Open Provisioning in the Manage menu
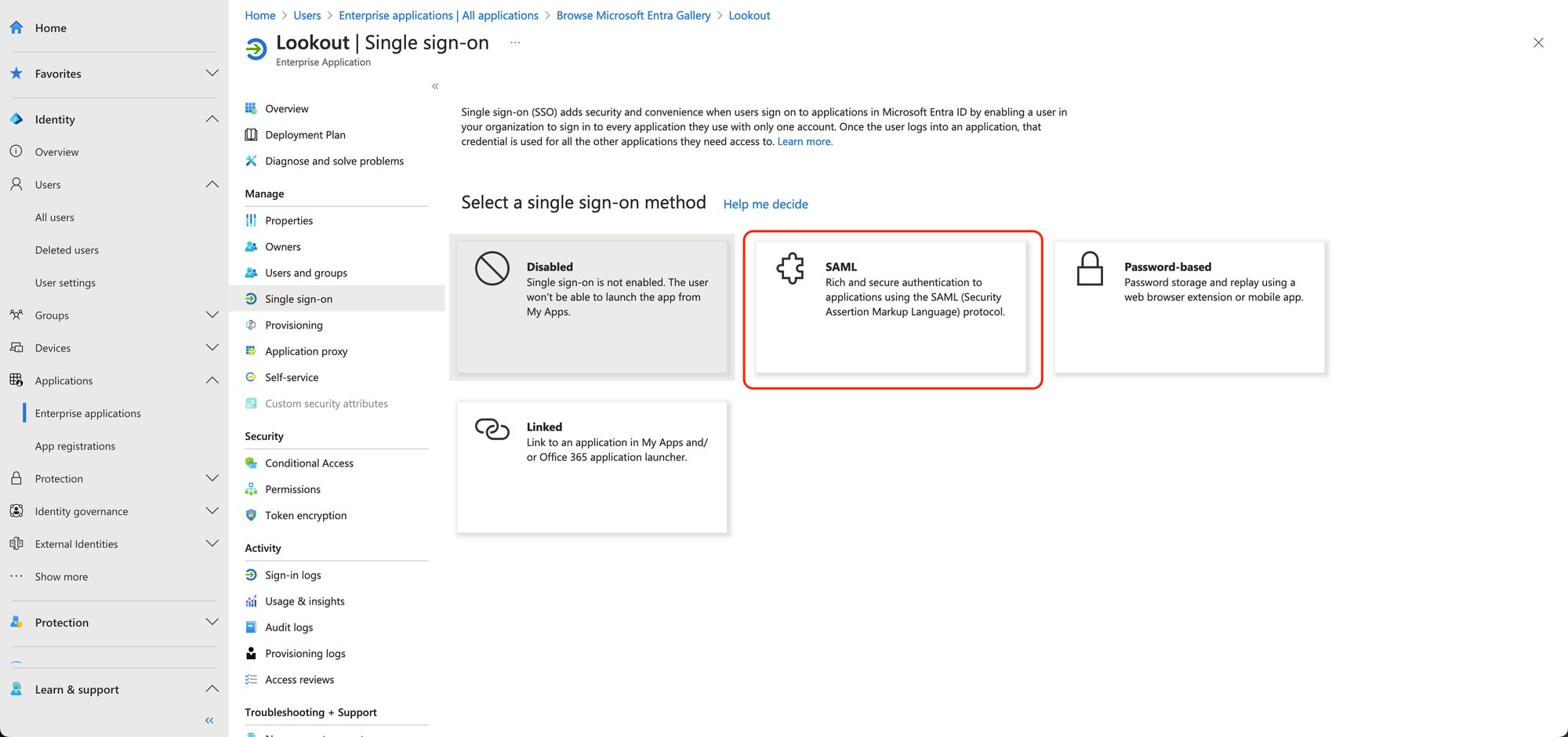The height and width of the screenshot is (737, 1568). pos(293,325)
